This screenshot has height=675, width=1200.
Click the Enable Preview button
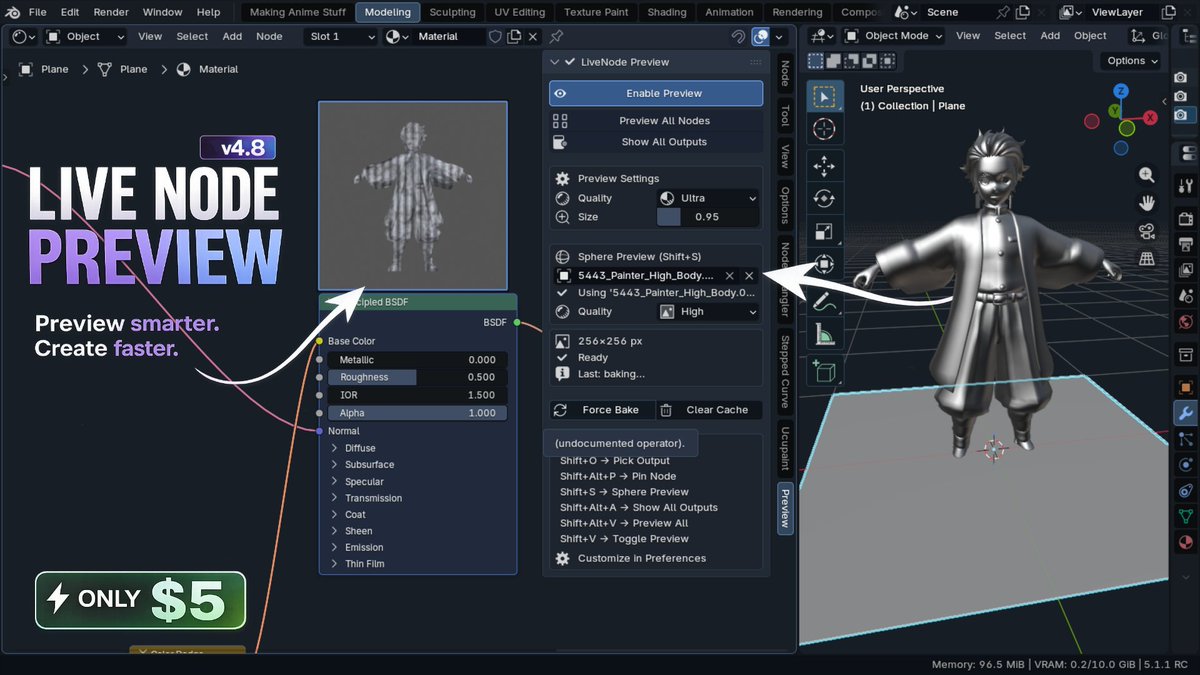[x=656, y=93]
